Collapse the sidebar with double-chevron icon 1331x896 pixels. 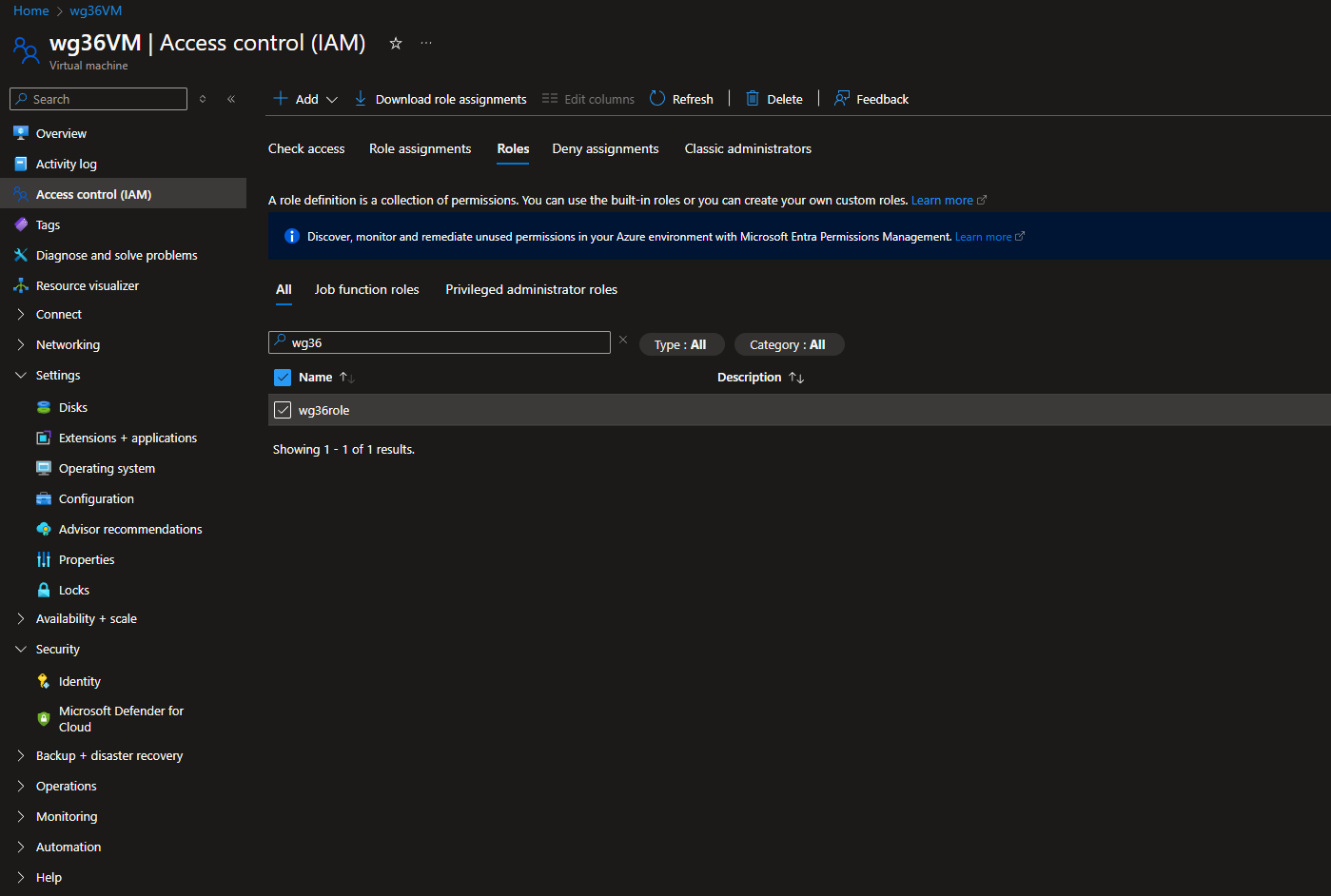point(231,99)
